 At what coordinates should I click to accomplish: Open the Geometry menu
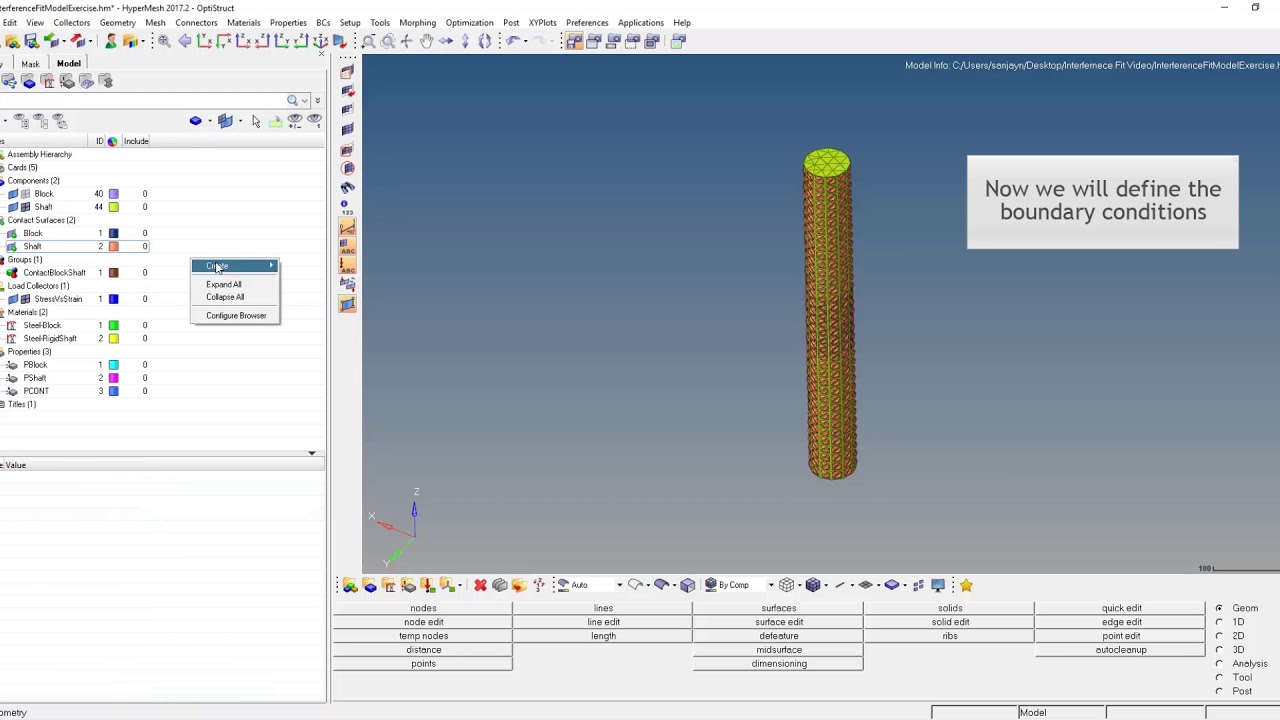coord(117,22)
